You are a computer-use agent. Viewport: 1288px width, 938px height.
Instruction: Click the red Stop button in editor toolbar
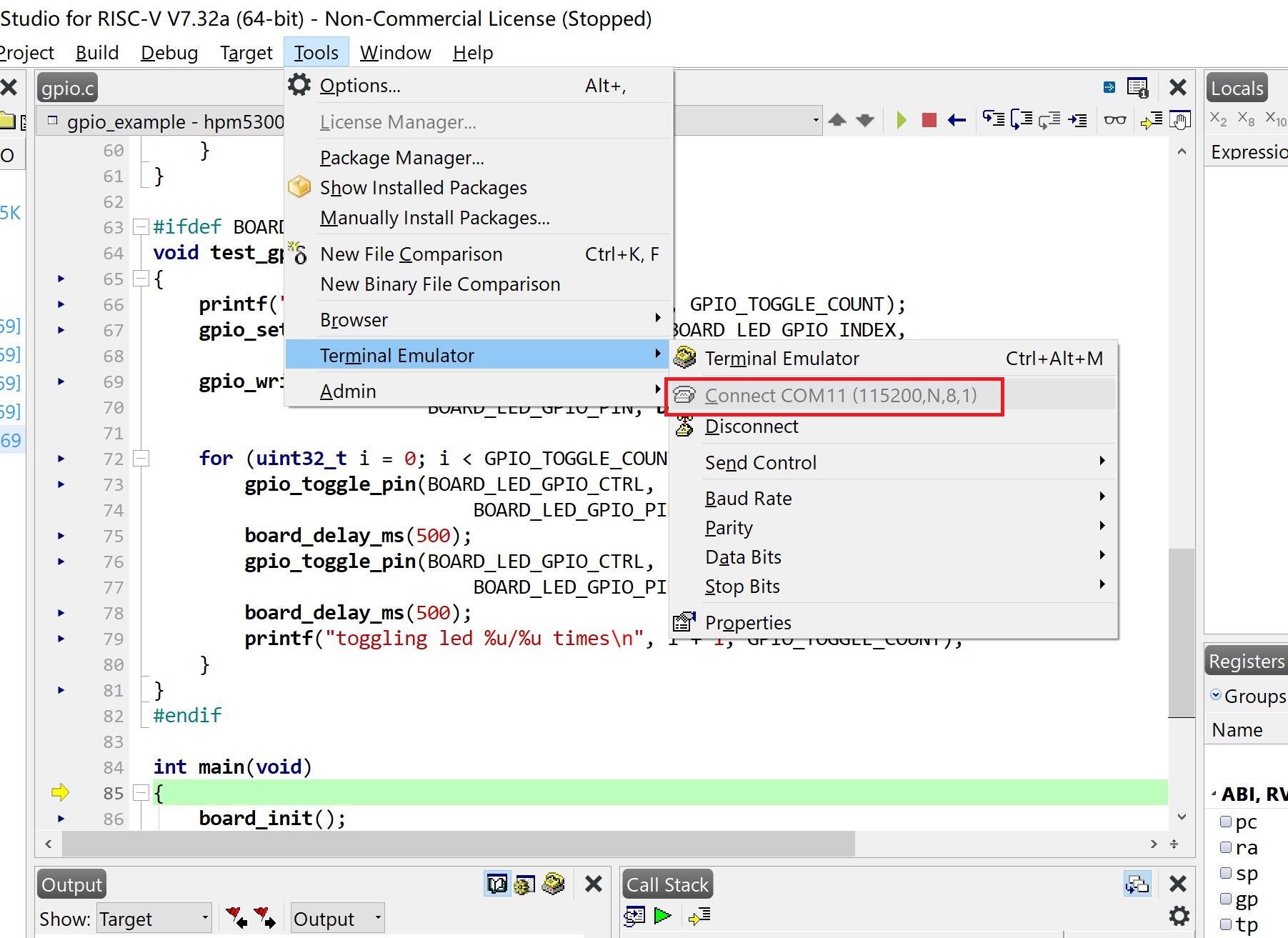pos(929,120)
